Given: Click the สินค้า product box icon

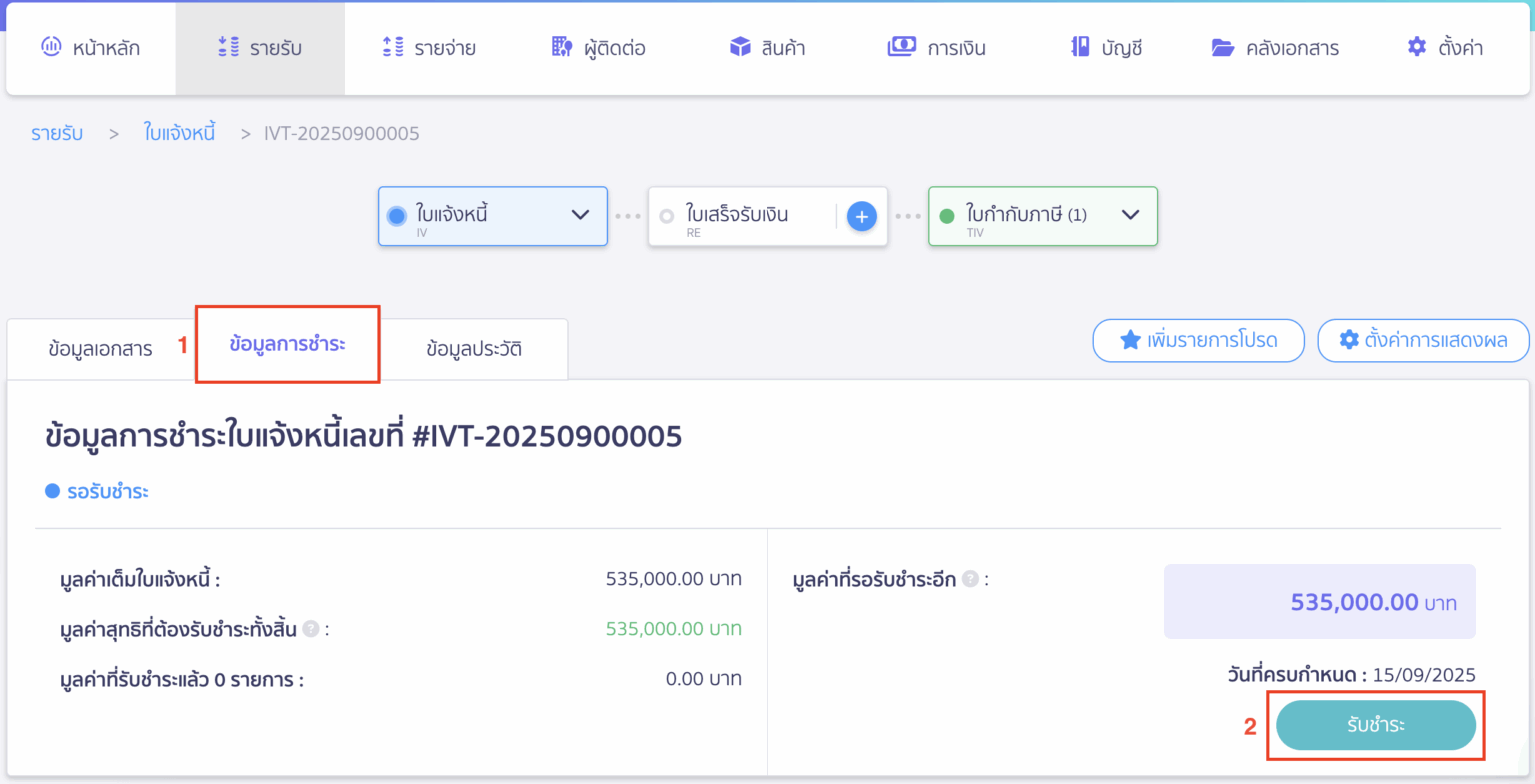Looking at the screenshot, I should pos(740,47).
